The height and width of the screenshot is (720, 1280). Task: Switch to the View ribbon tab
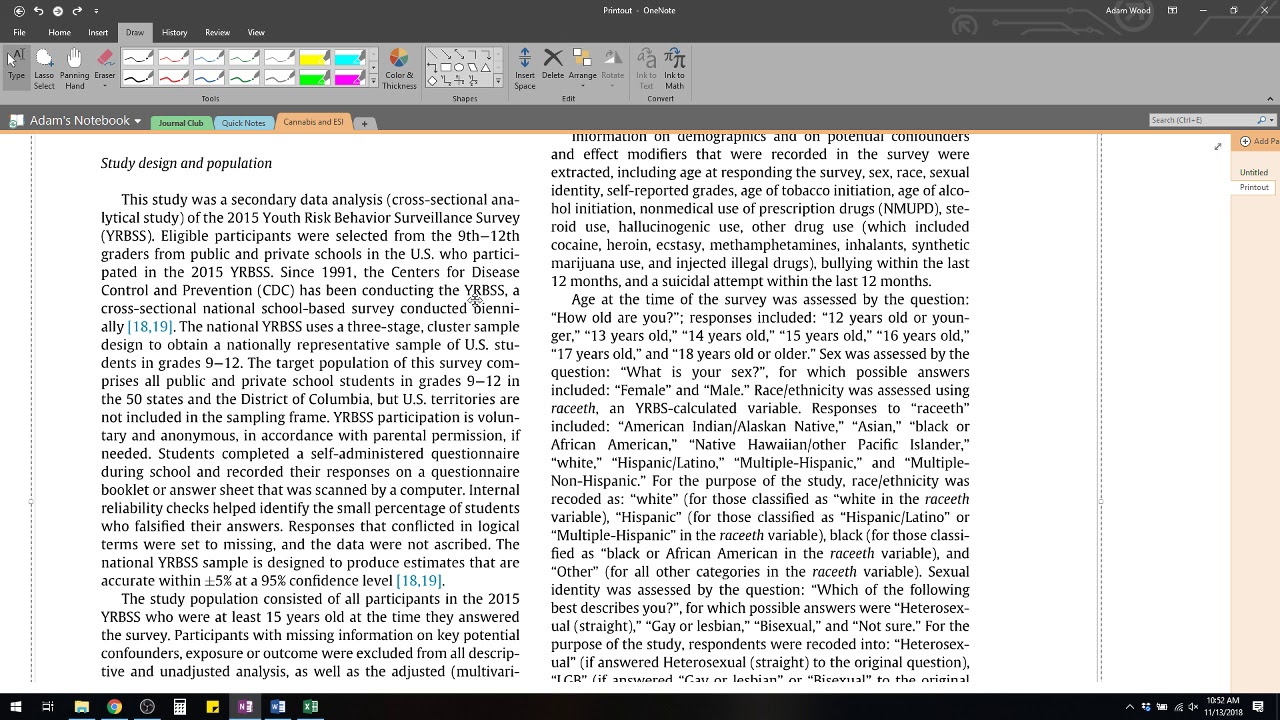pos(256,32)
